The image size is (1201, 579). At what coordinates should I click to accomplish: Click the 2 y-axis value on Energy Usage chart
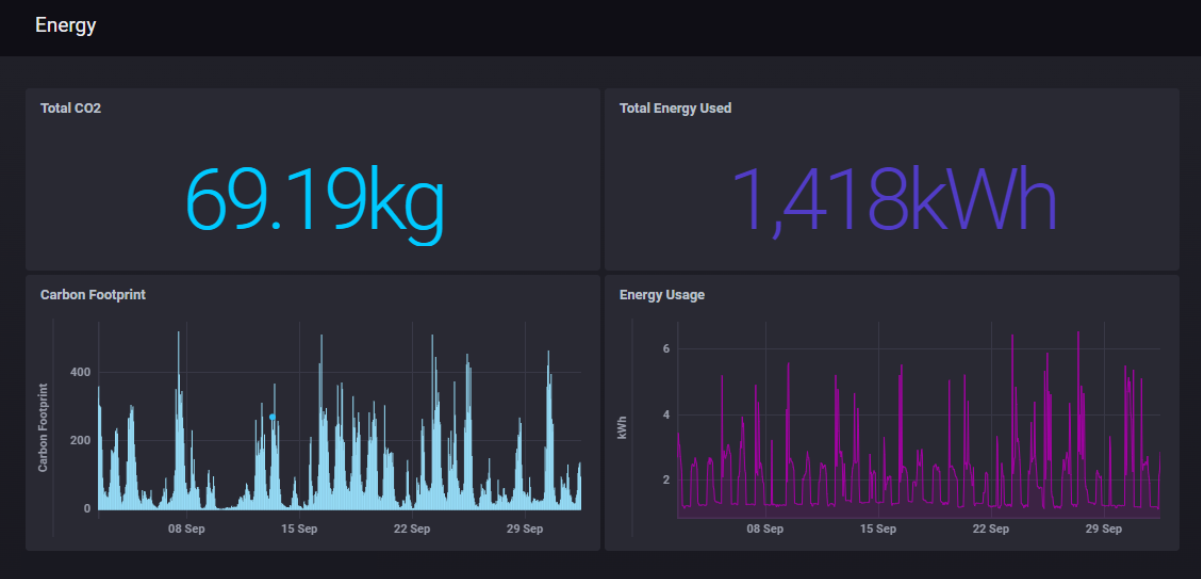coord(666,480)
